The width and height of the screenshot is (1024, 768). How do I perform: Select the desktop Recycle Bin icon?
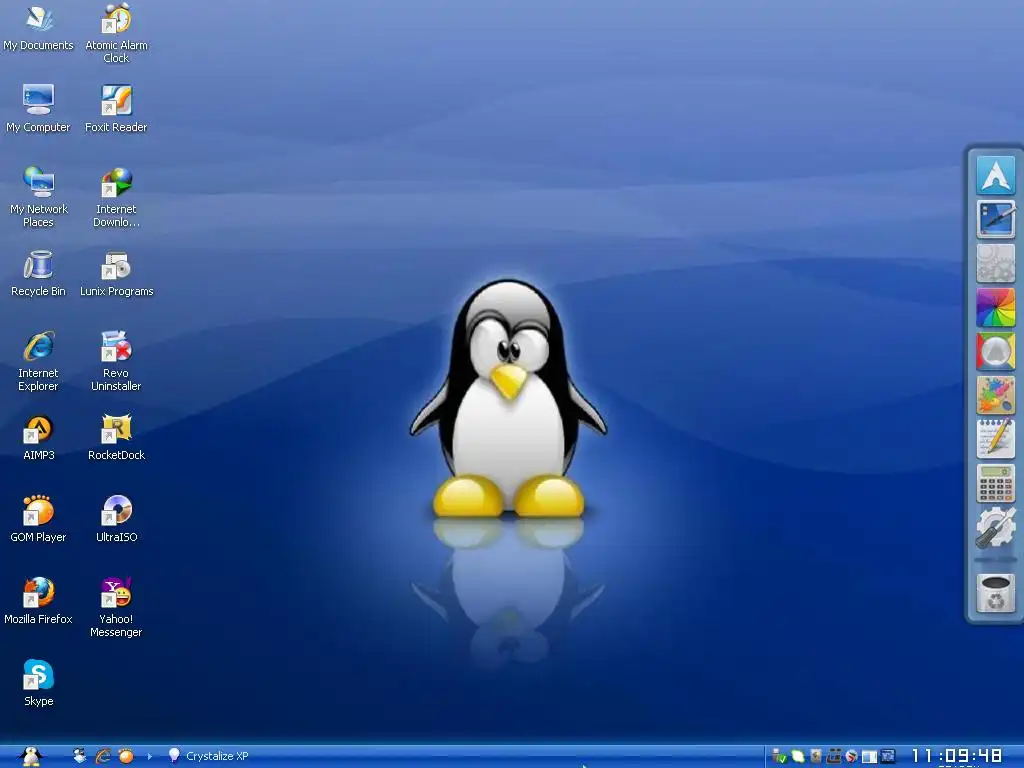click(38, 273)
